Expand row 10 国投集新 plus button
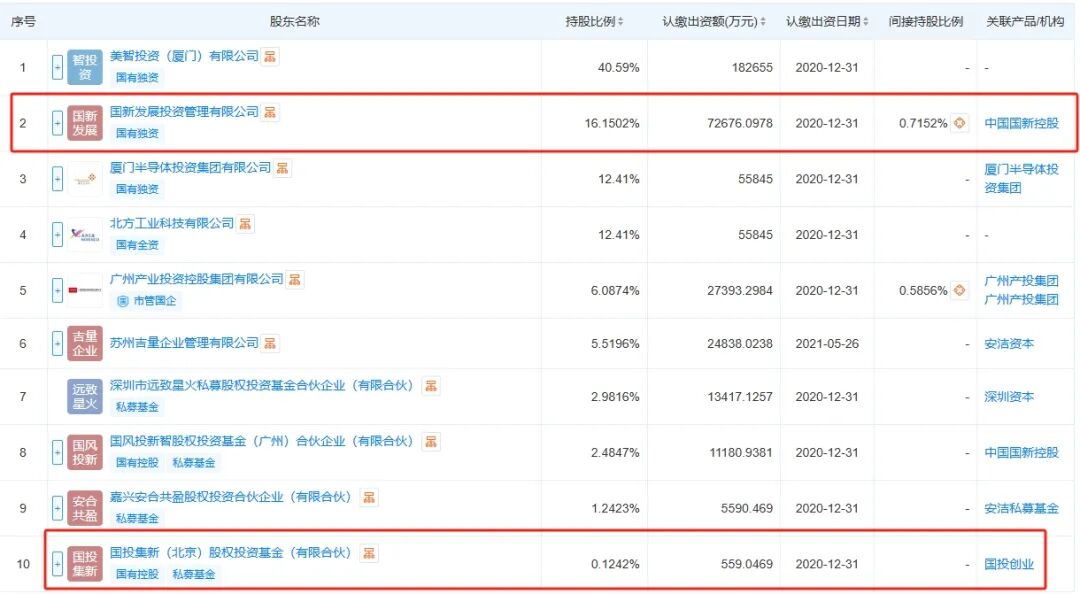The height and width of the screenshot is (594, 1080). point(57,563)
